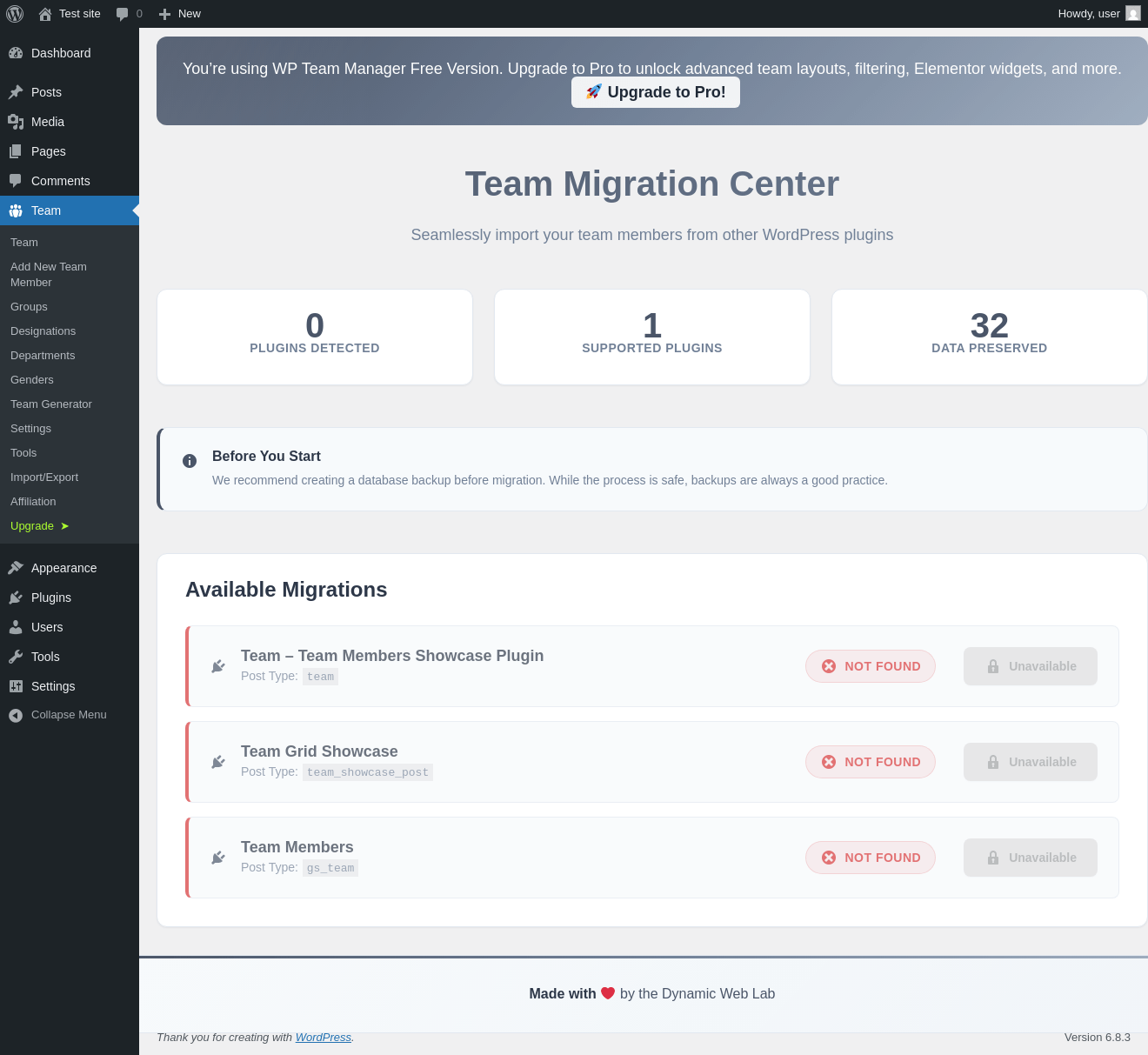This screenshot has width=1148, height=1055.
Task: Click the Appearance paintbrush icon
Action: point(16,568)
